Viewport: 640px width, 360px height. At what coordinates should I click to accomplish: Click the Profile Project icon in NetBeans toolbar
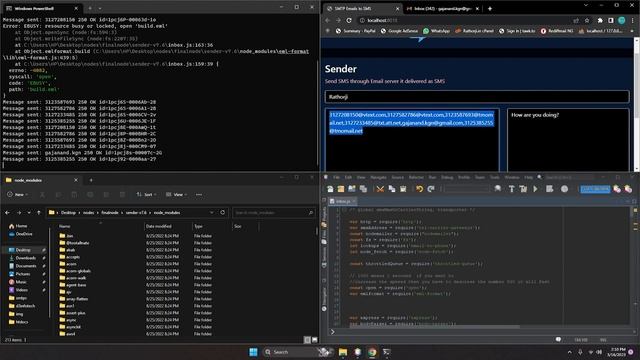[564, 189]
